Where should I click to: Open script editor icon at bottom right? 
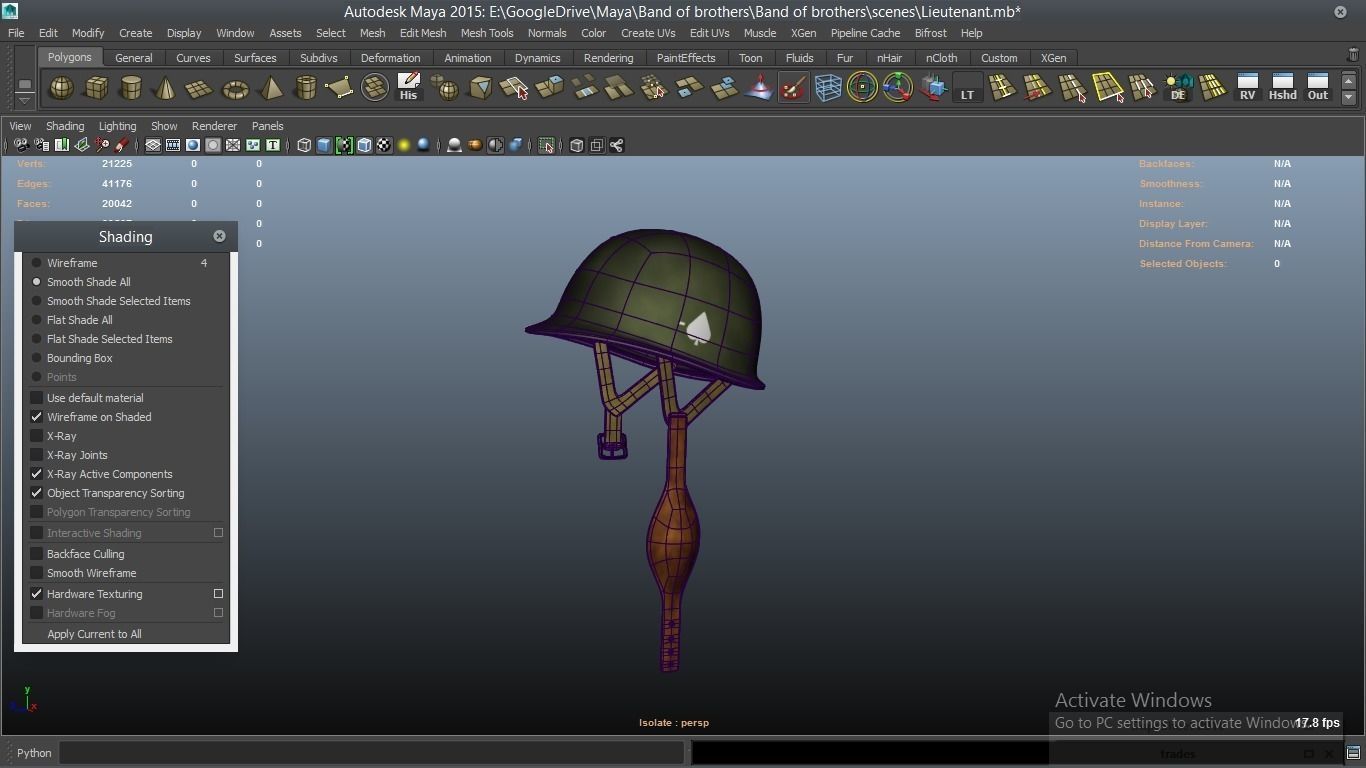click(x=1353, y=753)
